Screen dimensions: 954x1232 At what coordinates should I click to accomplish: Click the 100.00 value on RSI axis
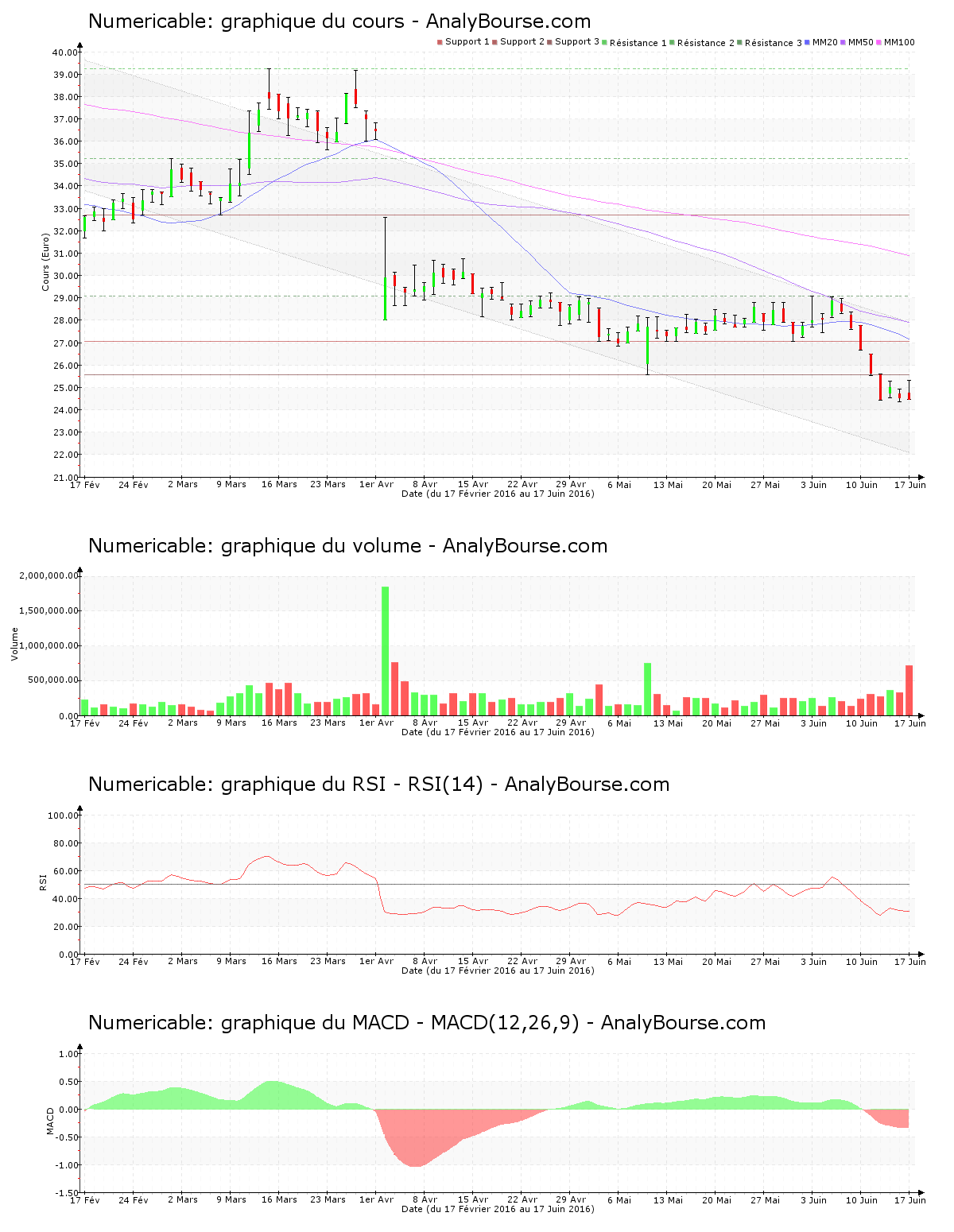pos(64,816)
